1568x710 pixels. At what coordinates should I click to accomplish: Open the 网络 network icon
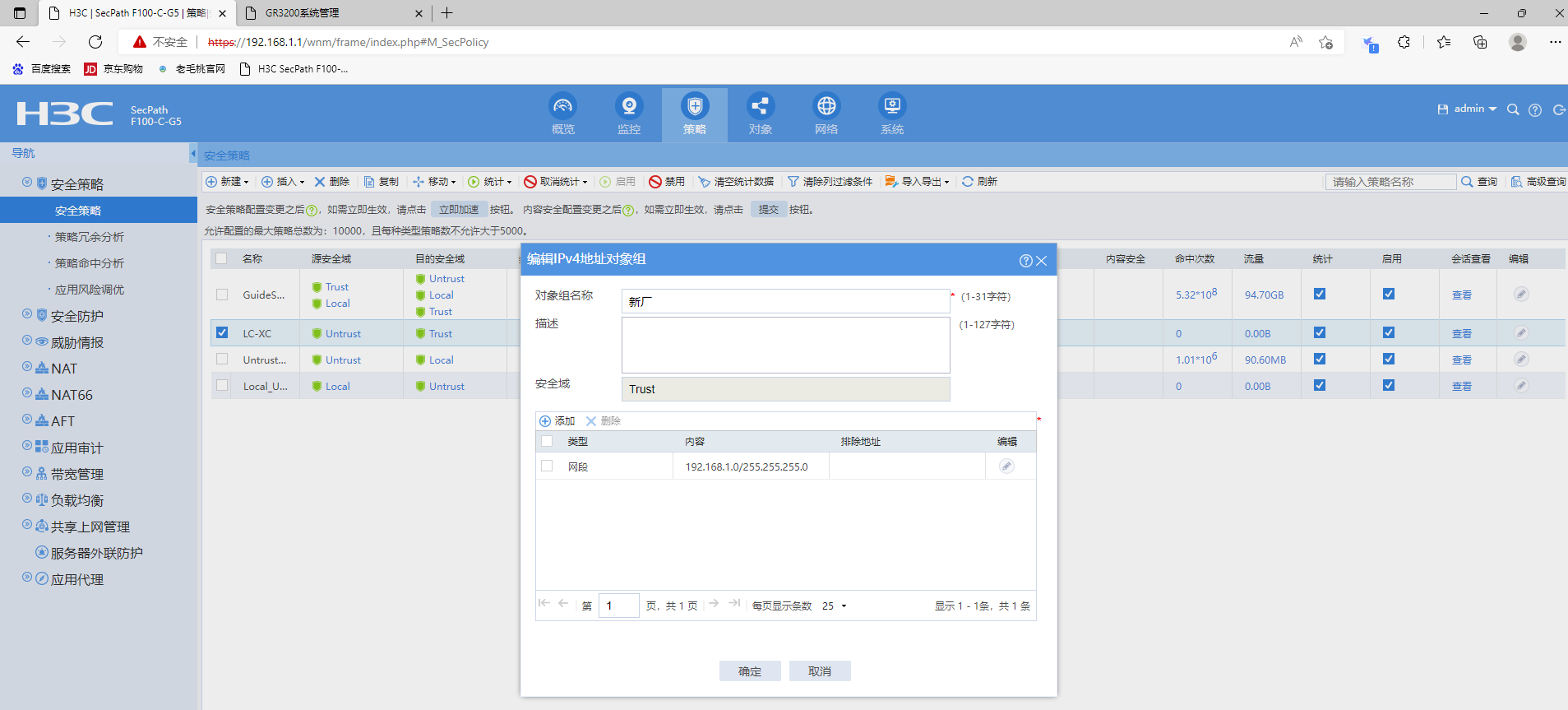pos(826,107)
